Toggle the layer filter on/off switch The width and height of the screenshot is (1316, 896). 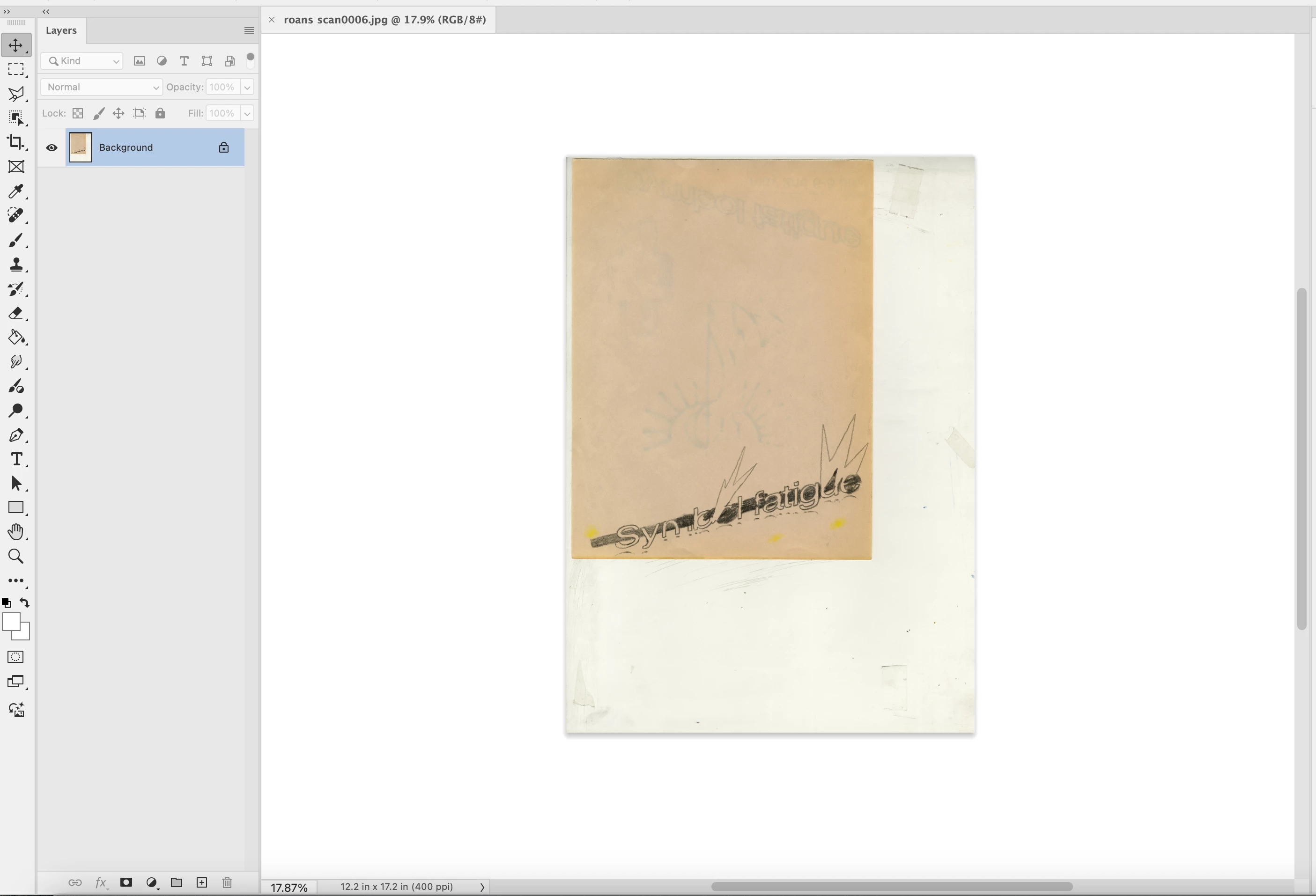(250, 60)
